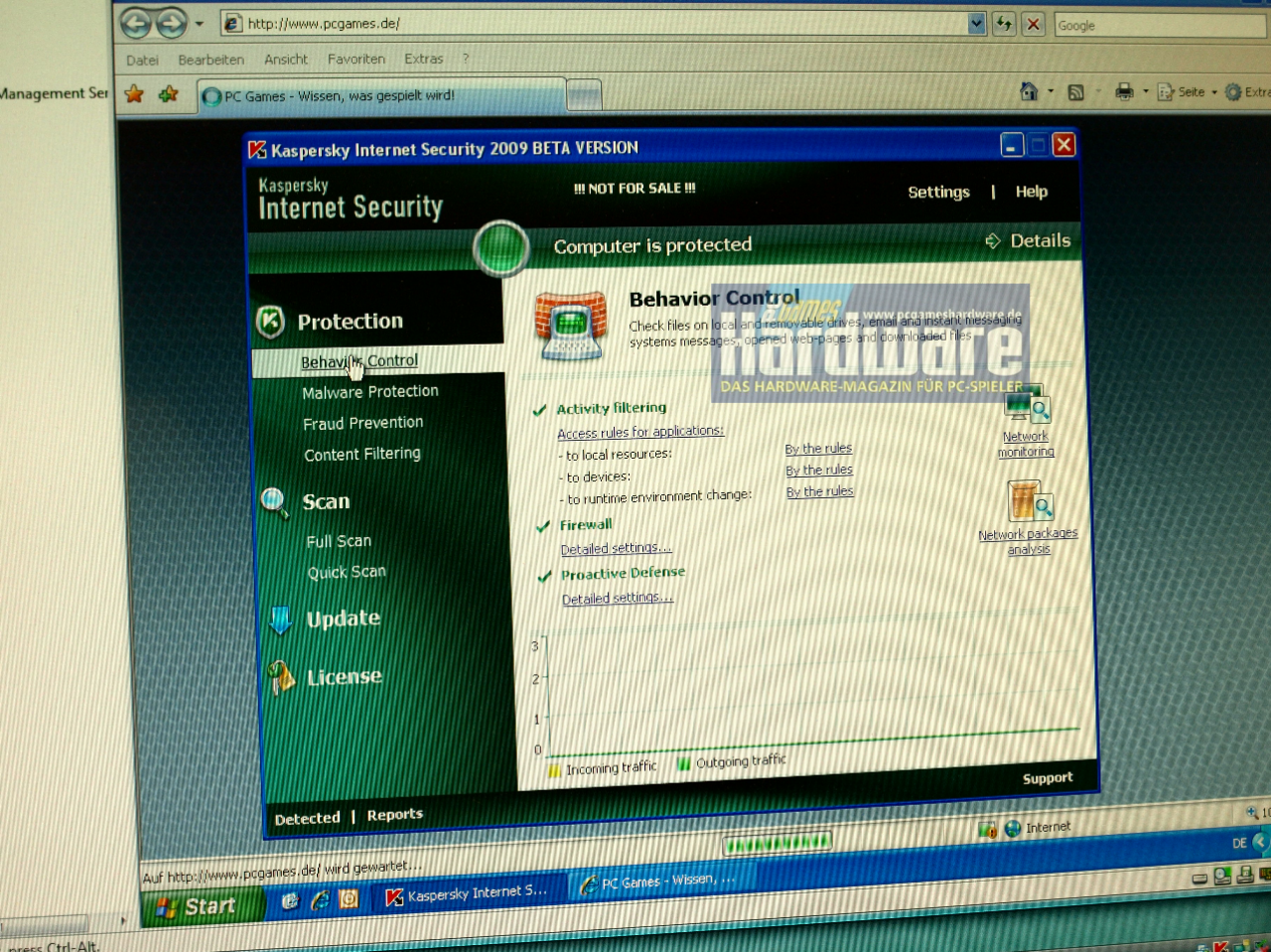Add to favorites icon

pos(169,94)
